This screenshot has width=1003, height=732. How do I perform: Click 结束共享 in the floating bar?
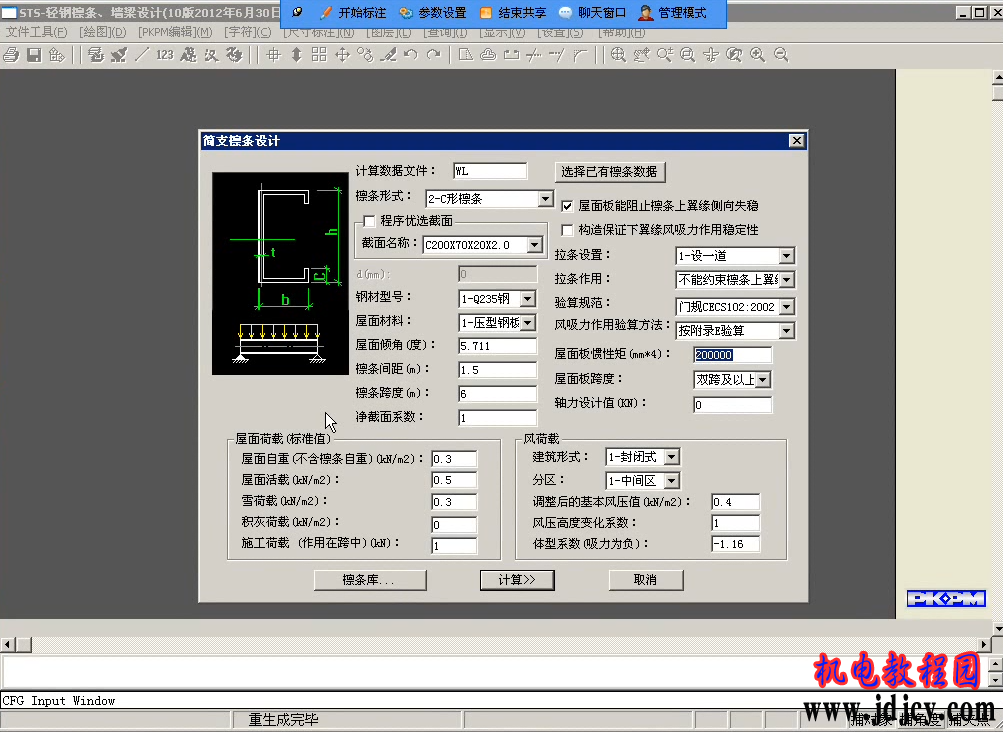pos(513,13)
